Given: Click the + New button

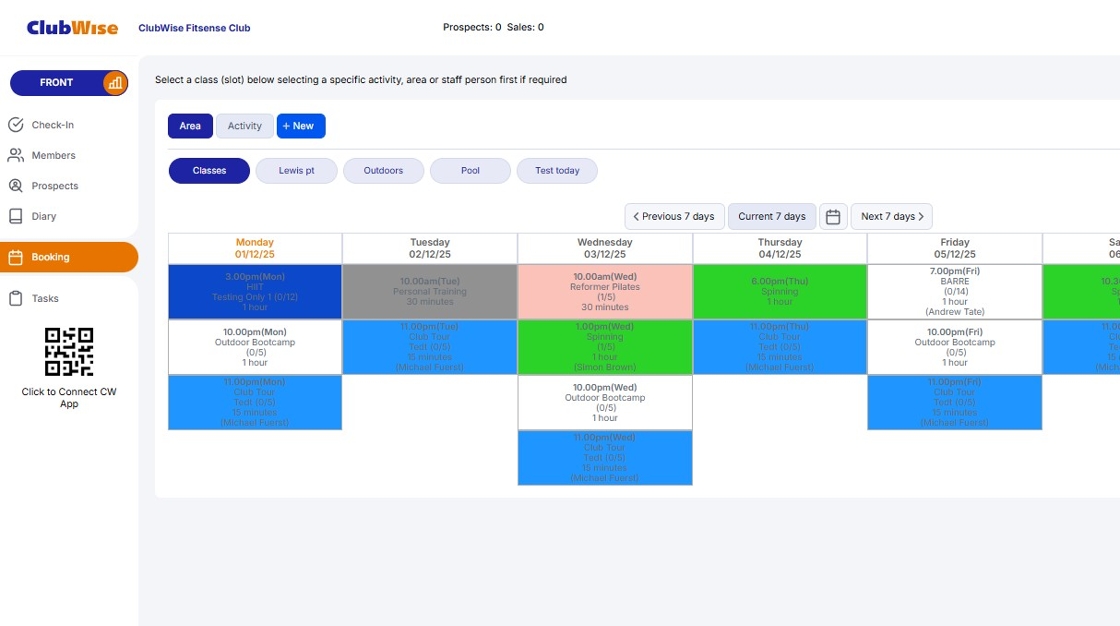Looking at the screenshot, I should pyautogui.click(x=301, y=126).
